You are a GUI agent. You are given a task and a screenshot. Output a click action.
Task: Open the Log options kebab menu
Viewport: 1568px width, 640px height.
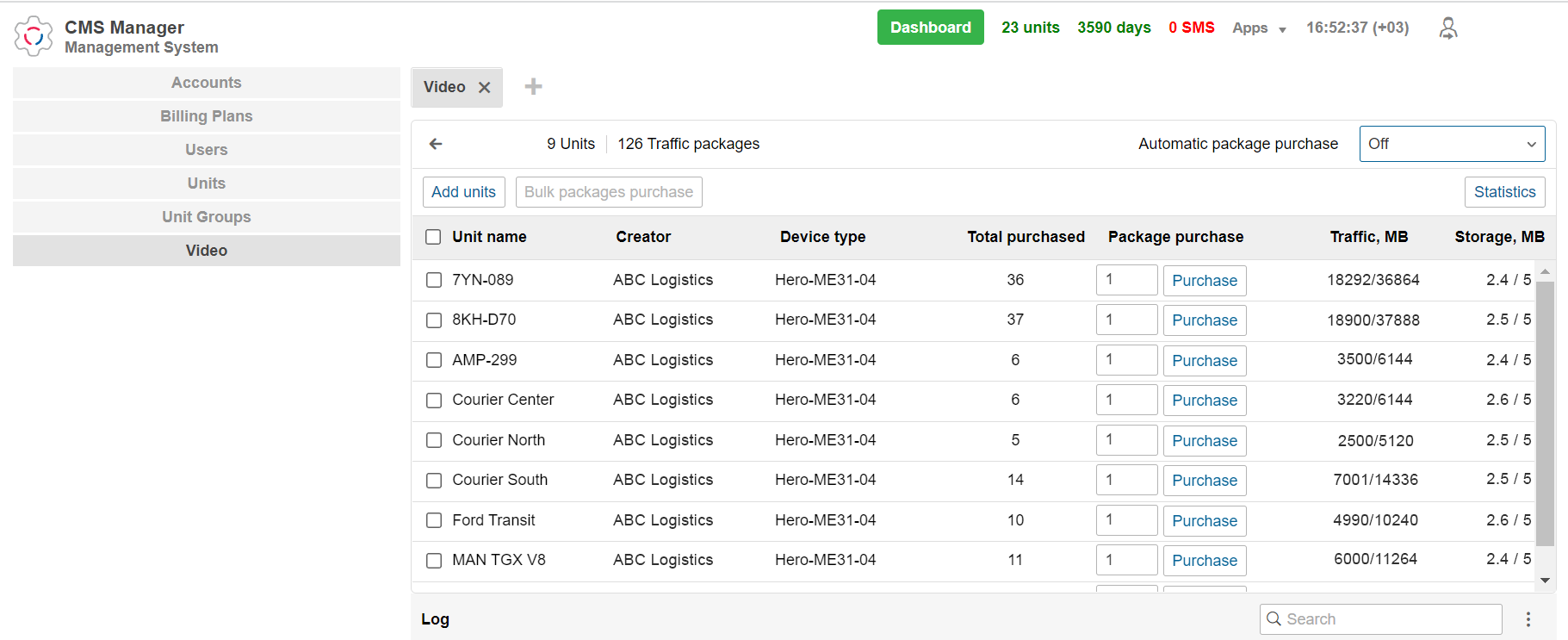click(x=1528, y=619)
